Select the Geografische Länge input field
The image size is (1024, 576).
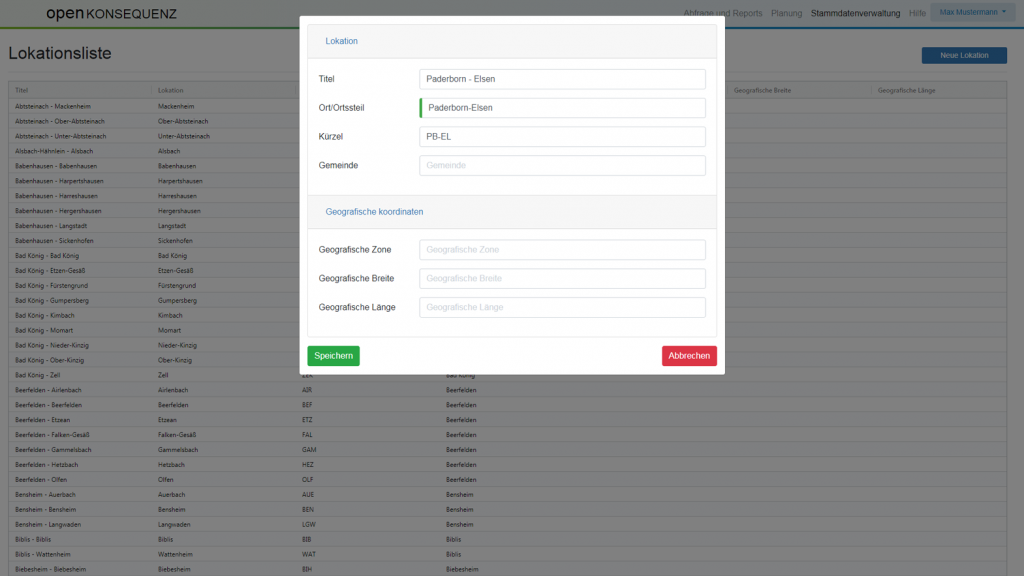pos(562,308)
